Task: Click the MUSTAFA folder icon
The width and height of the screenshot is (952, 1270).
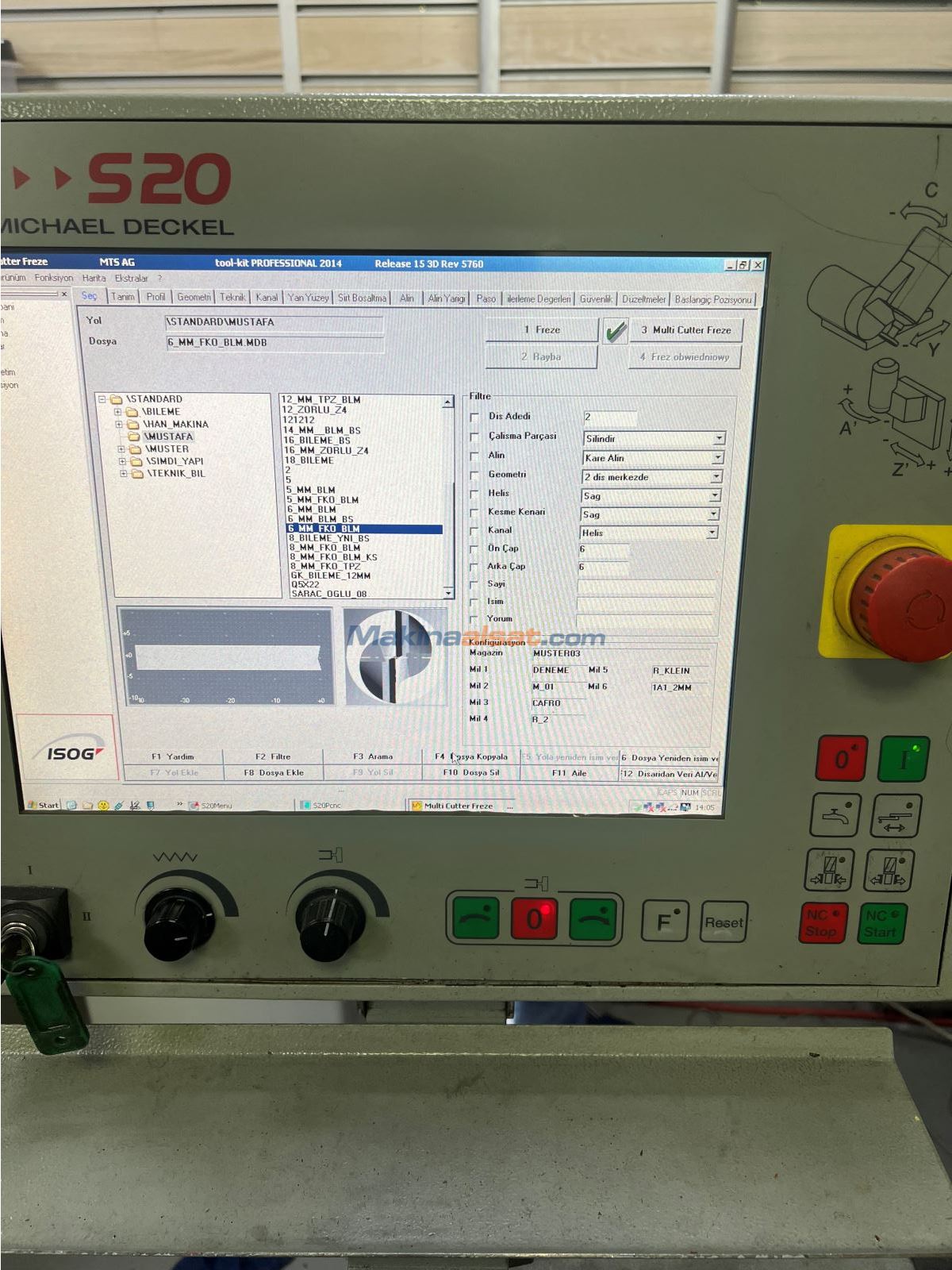Action: [x=134, y=436]
